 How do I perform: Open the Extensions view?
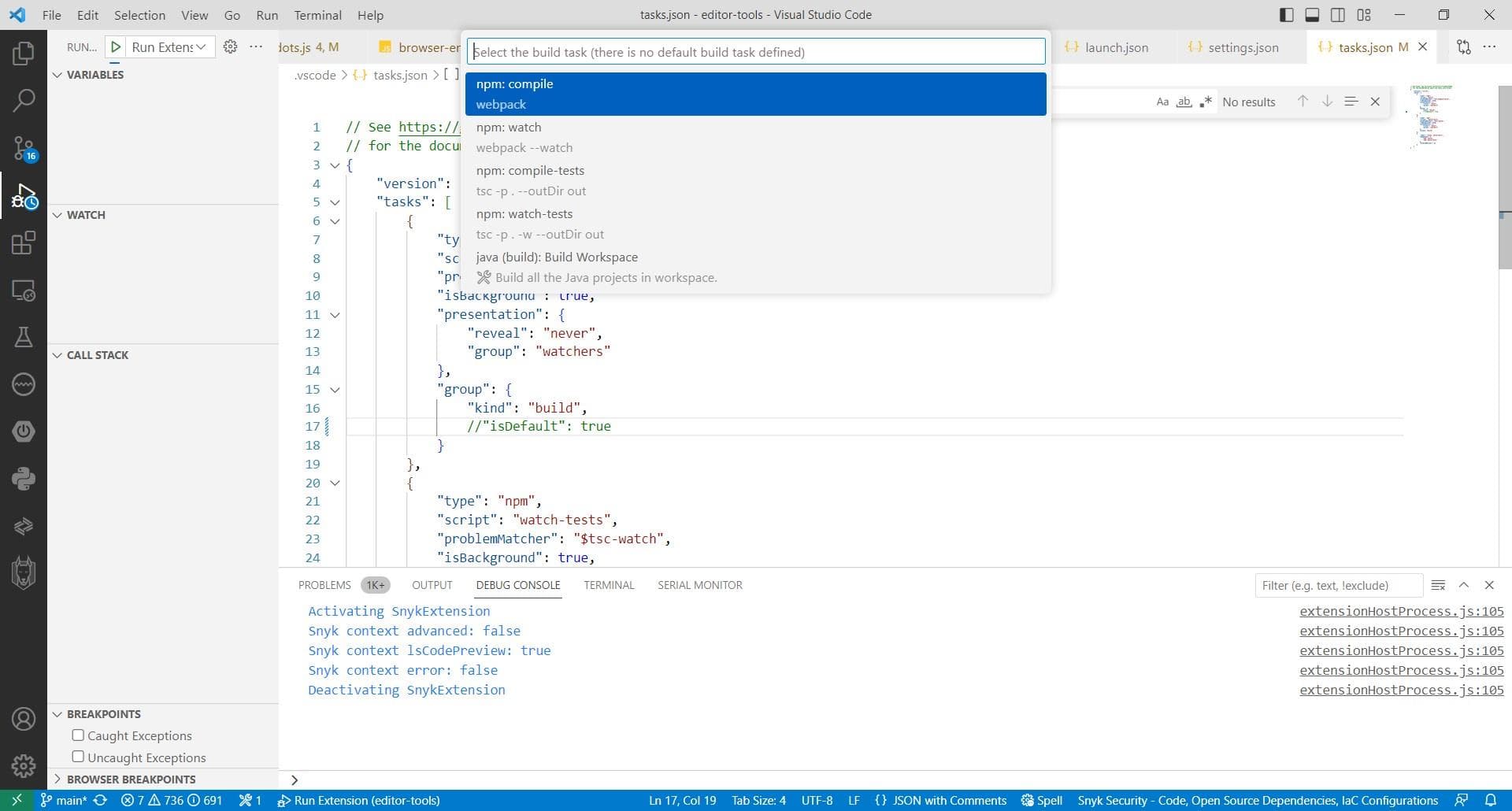24,243
